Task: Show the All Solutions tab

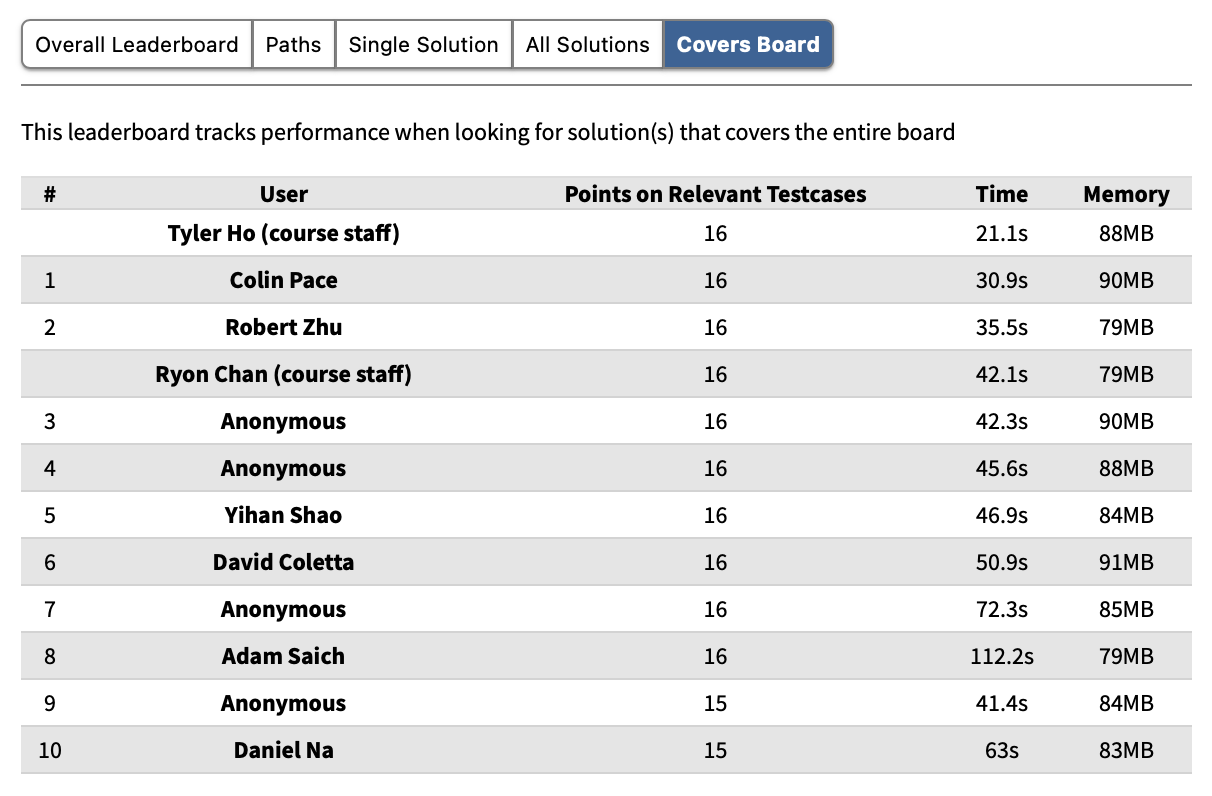Action: point(587,45)
